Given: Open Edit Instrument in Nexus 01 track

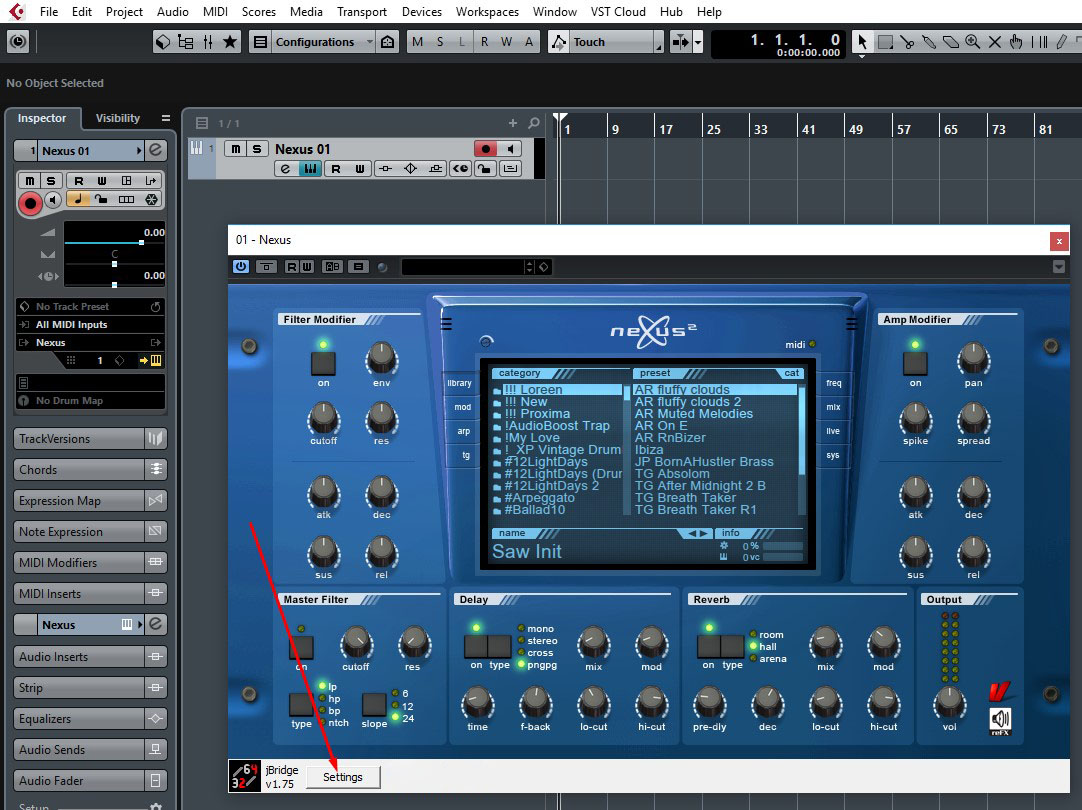Looking at the screenshot, I should [311, 168].
